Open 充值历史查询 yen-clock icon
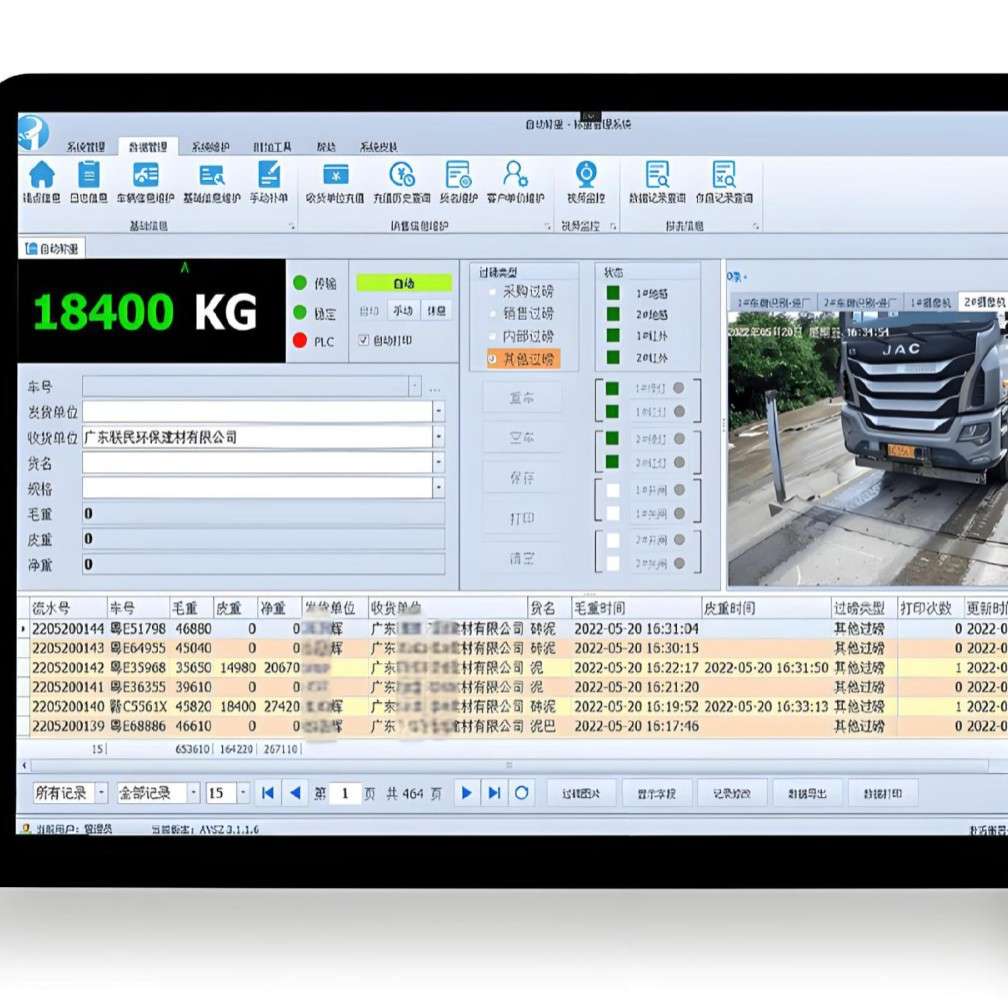This screenshot has height=1008, width=1008. 402,174
